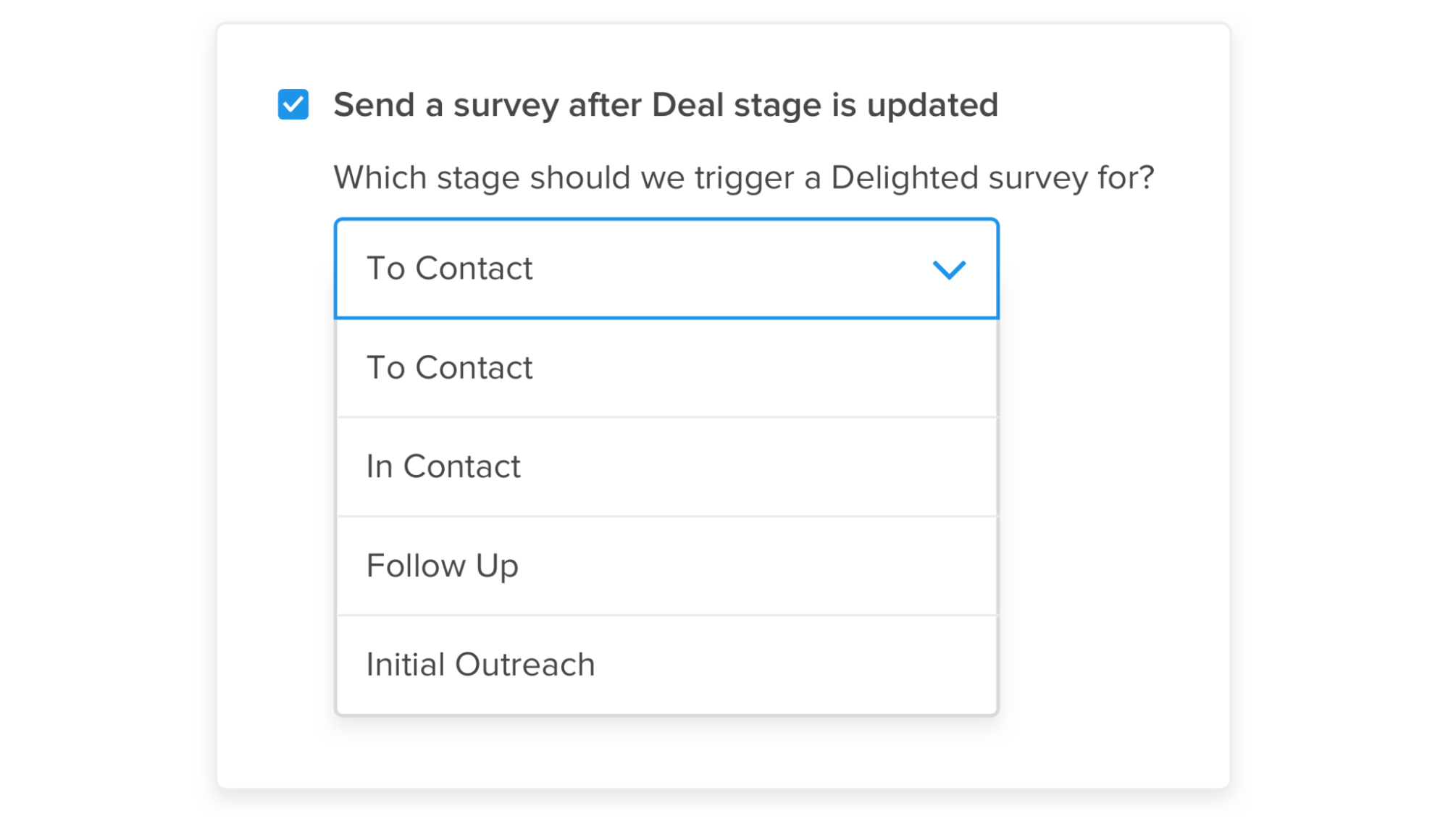Select the 'Initial Outreach' stage
The width and height of the screenshot is (1448, 840).
pyautogui.click(x=666, y=665)
